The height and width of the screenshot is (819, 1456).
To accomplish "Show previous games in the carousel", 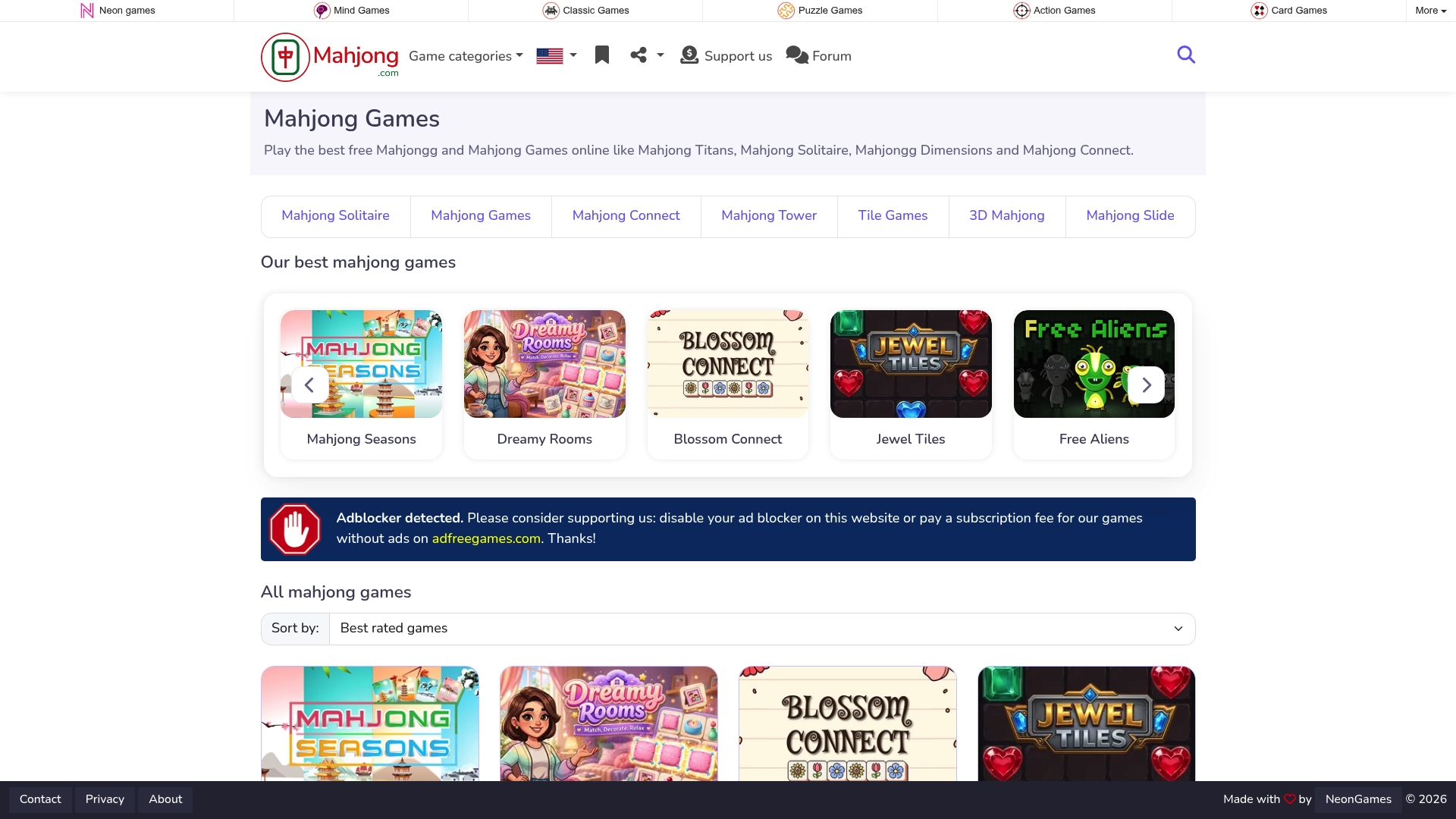I will click(309, 385).
